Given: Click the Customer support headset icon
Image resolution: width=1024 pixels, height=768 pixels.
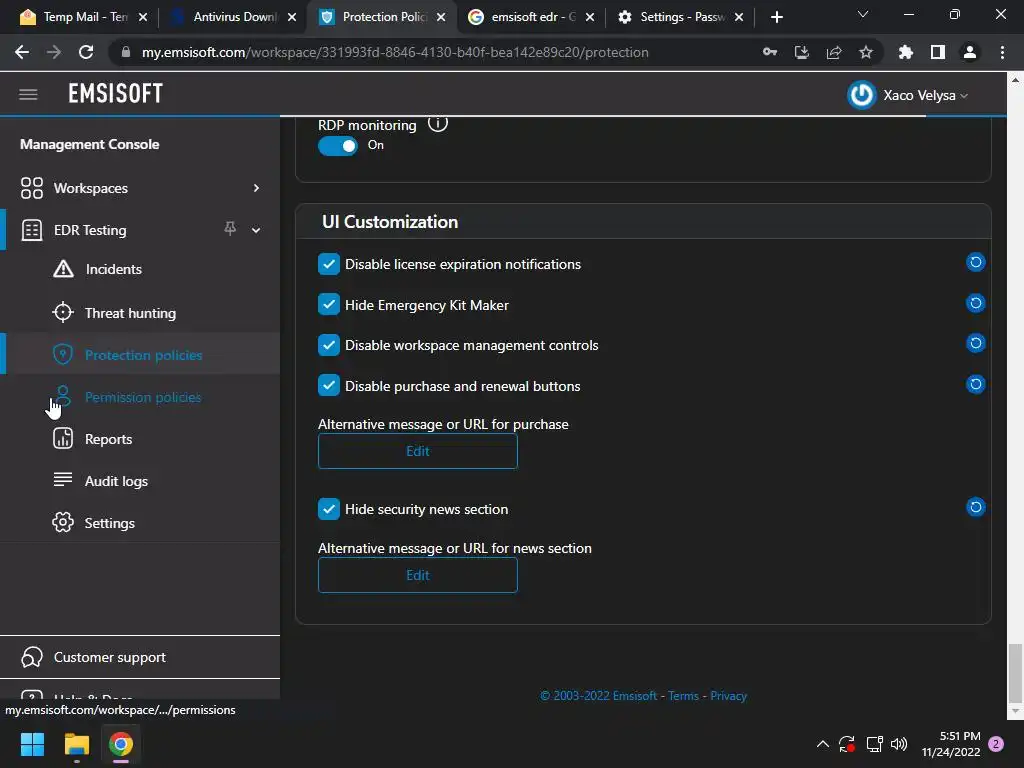Looking at the screenshot, I should (31, 657).
